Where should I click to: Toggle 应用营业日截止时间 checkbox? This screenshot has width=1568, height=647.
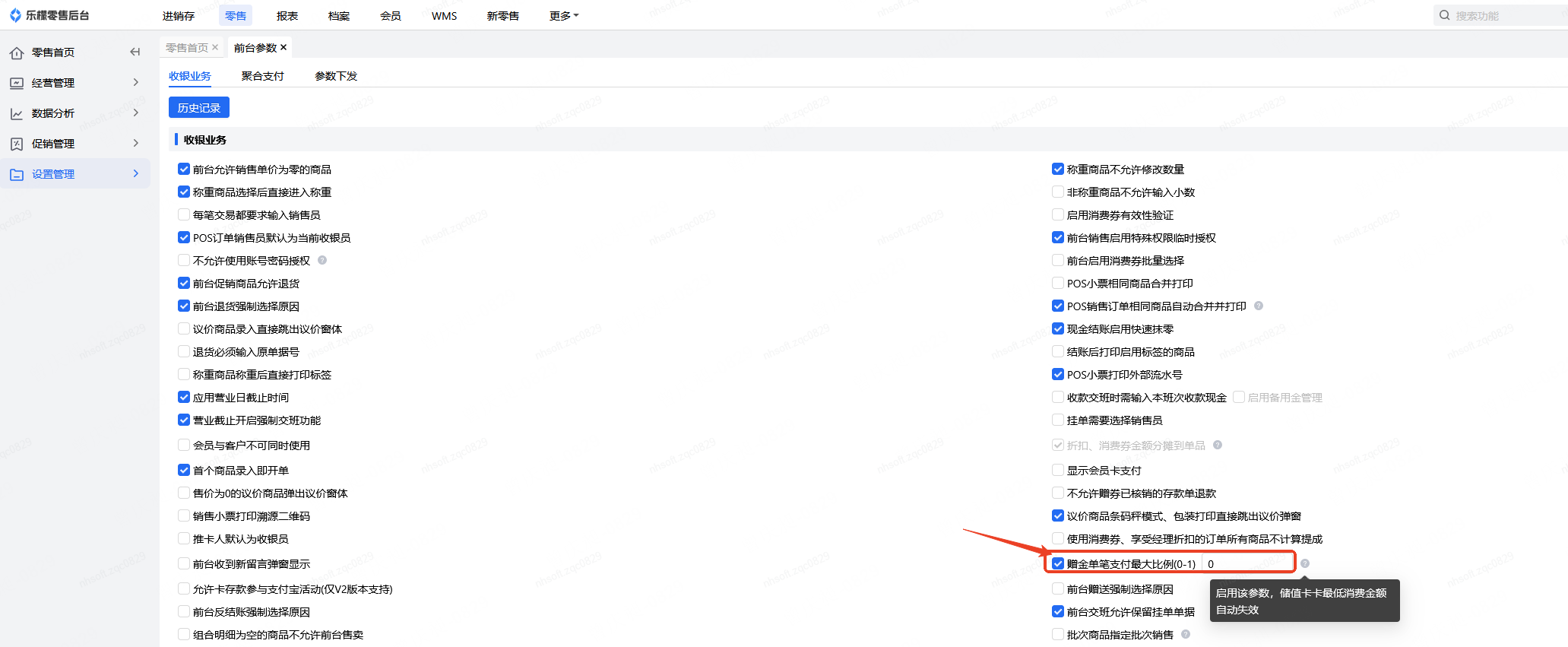(184, 397)
